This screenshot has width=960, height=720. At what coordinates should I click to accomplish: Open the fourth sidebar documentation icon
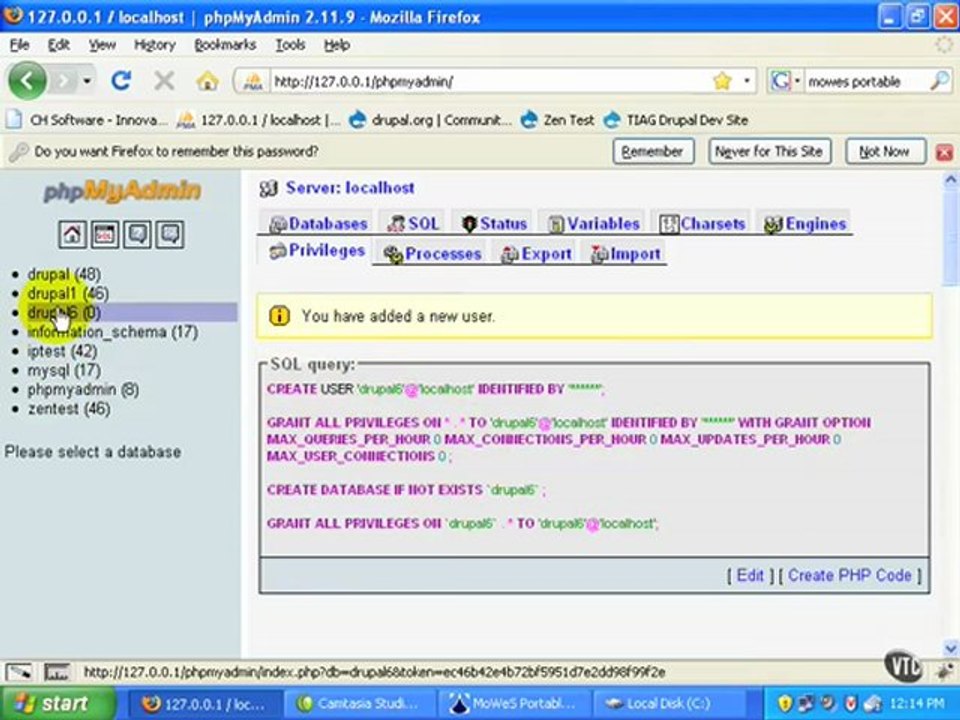point(170,234)
